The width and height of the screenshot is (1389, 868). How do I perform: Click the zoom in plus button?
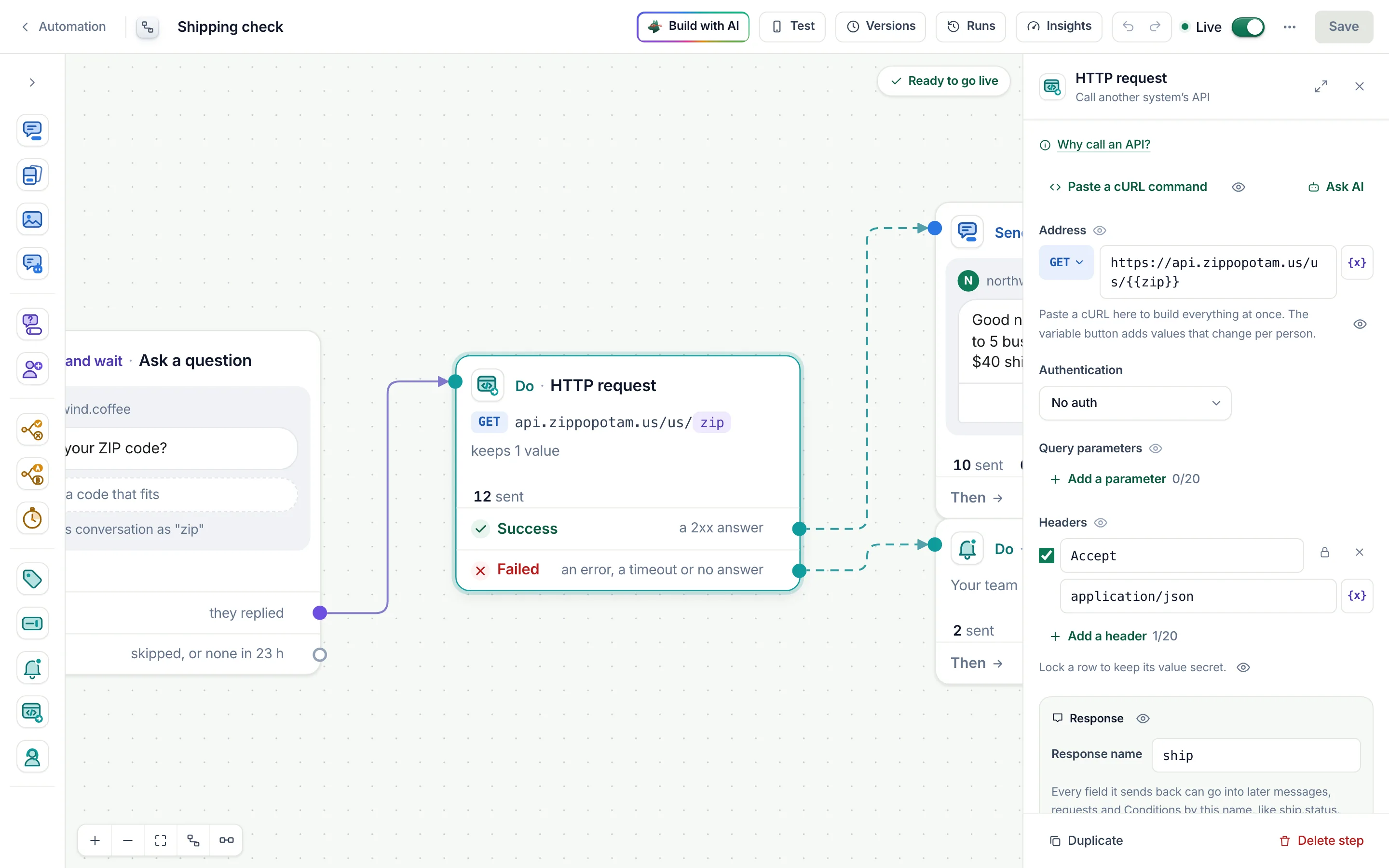[x=95, y=841]
